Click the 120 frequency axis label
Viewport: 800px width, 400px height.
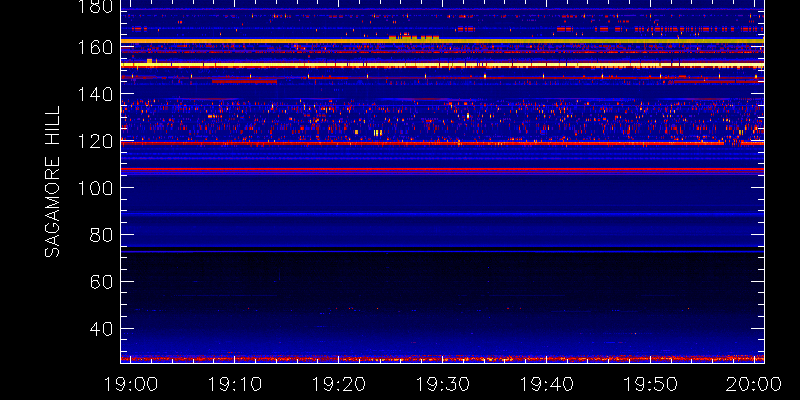pyautogui.click(x=95, y=141)
